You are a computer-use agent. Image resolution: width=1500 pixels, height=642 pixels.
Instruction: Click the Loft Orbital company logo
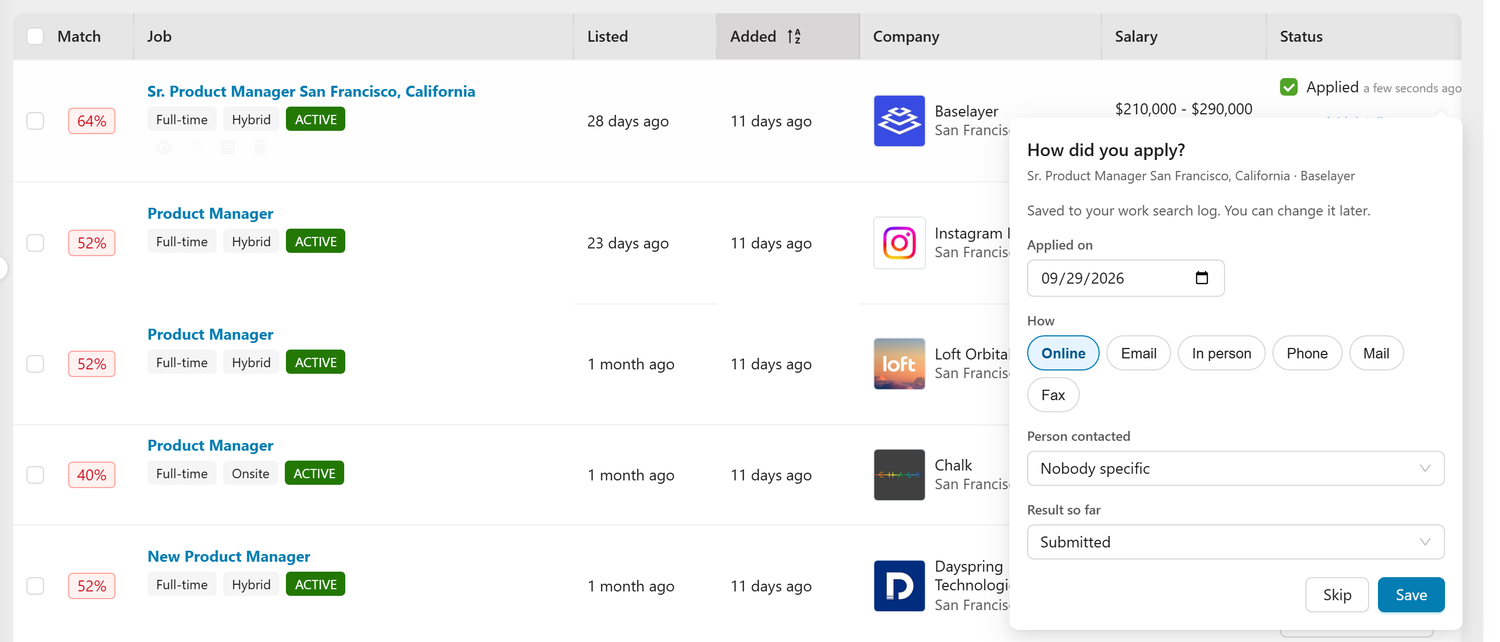click(x=899, y=364)
